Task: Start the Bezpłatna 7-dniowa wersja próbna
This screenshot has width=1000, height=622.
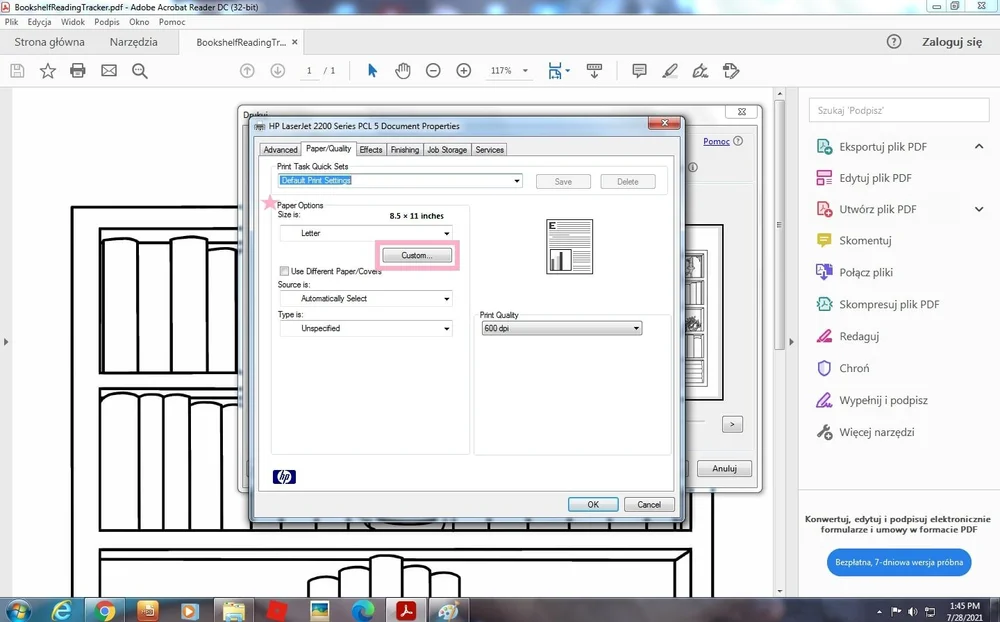Action: [898, 562]
